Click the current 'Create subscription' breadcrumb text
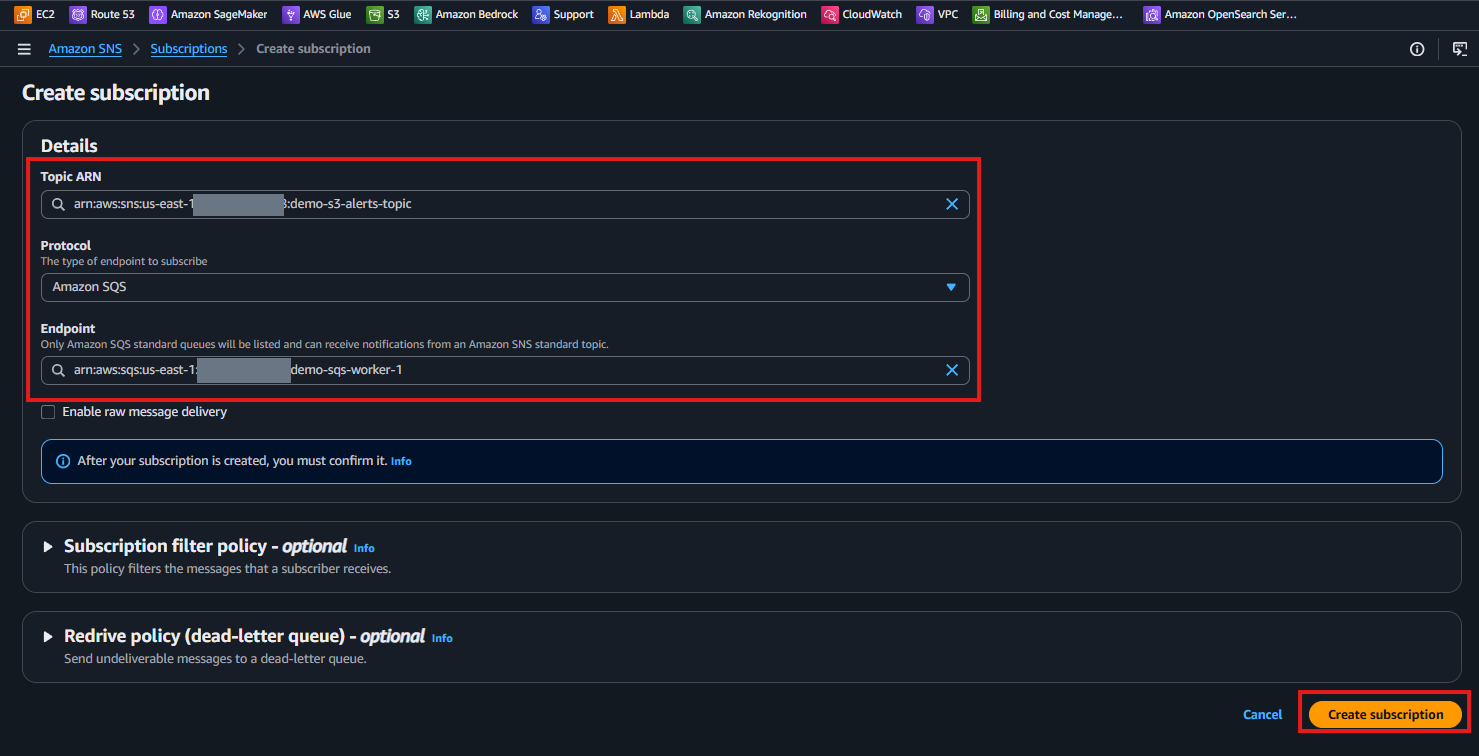1479x756 pixels. tap(313, 49)
